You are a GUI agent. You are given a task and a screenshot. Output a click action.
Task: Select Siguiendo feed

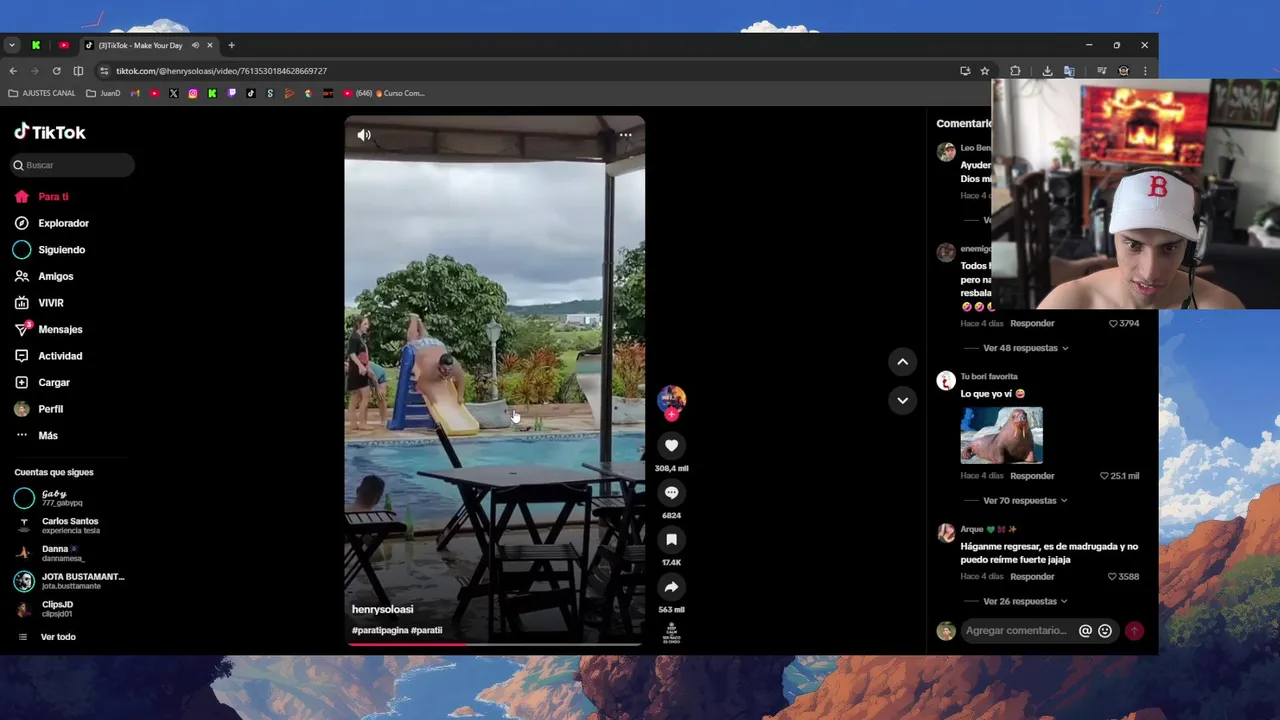click(x=50, y=250)
